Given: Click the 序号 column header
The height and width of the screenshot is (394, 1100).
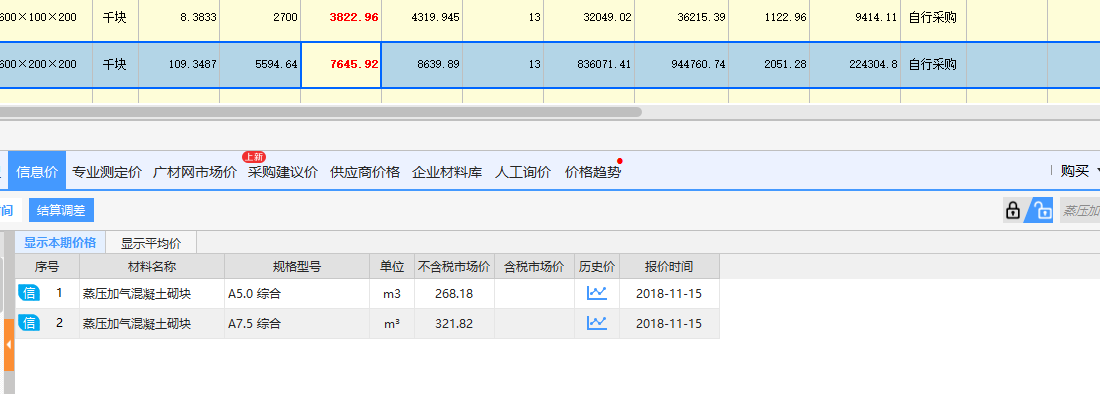Looking at the screenshot, I should tap(47, 266).
